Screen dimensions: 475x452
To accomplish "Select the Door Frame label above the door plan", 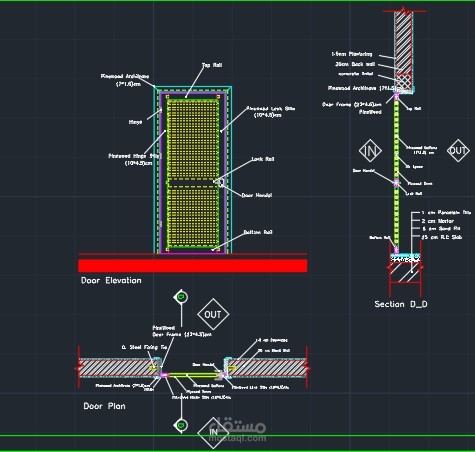I will tap(182, 331).
